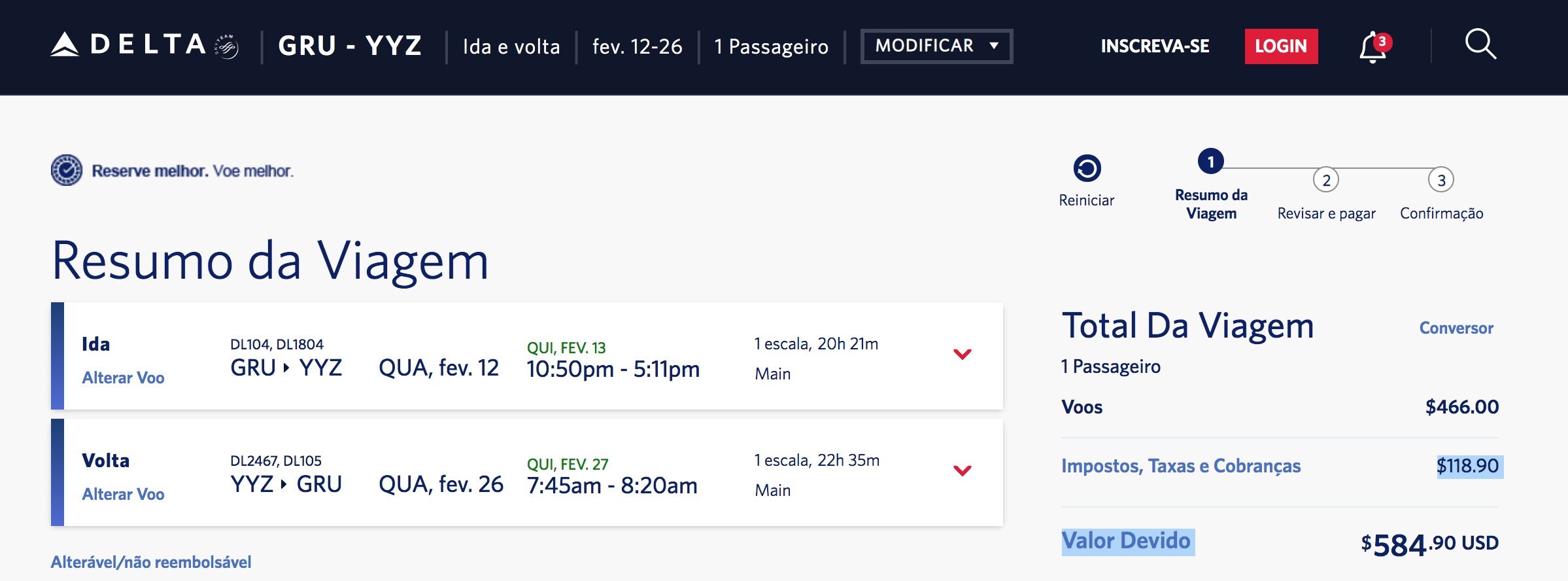Expand the Volta flight details chevron

(962, 470)
